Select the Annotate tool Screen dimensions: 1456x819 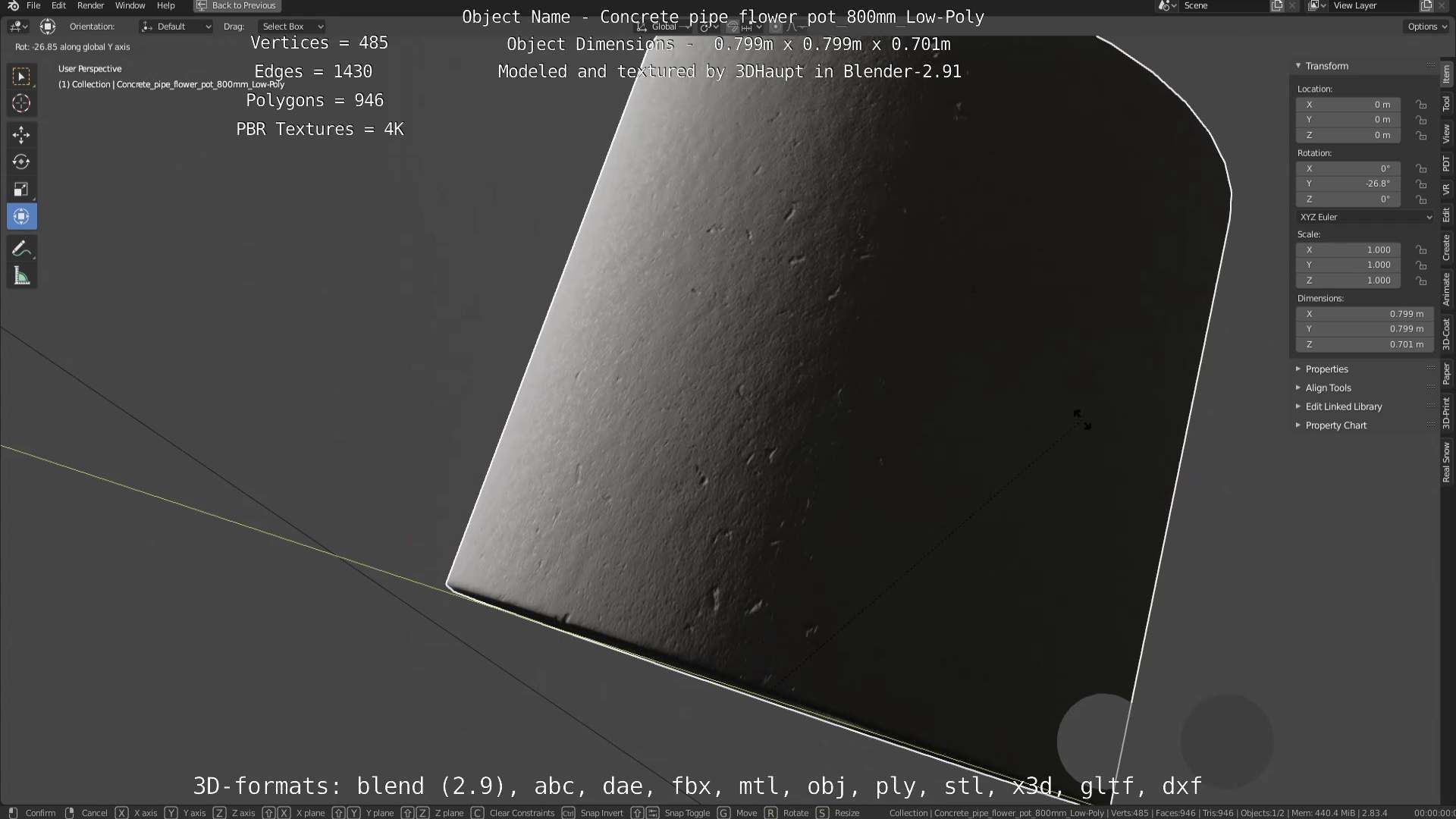tap(21, 249)
